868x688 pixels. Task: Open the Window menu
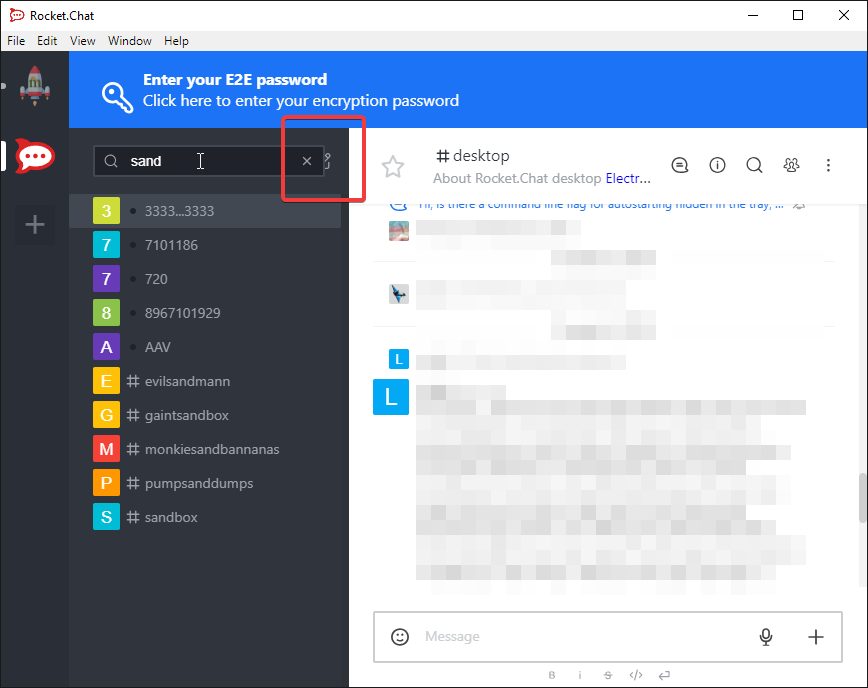tap(130, 41)
